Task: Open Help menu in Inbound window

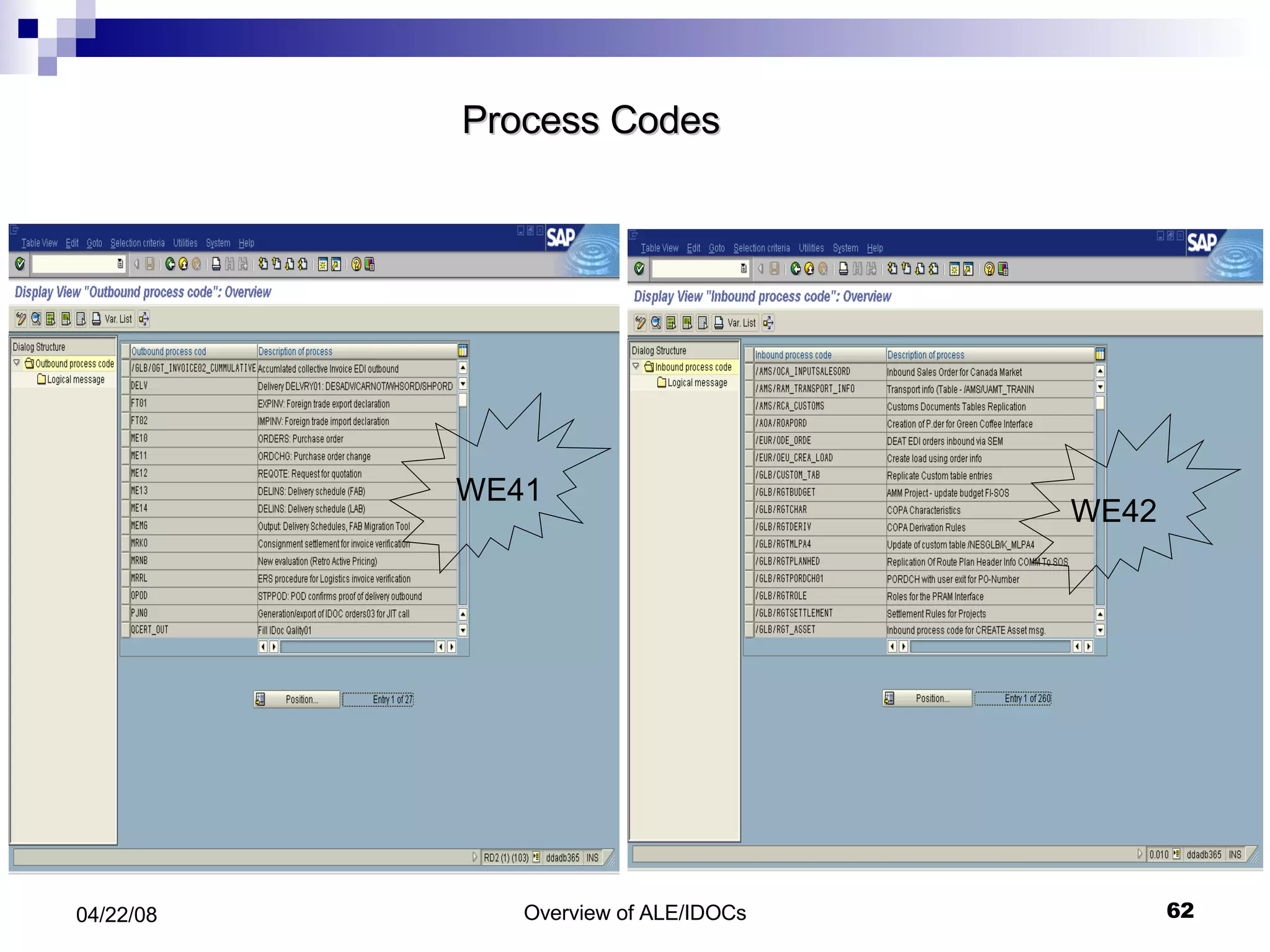Action: pos(875,248)
